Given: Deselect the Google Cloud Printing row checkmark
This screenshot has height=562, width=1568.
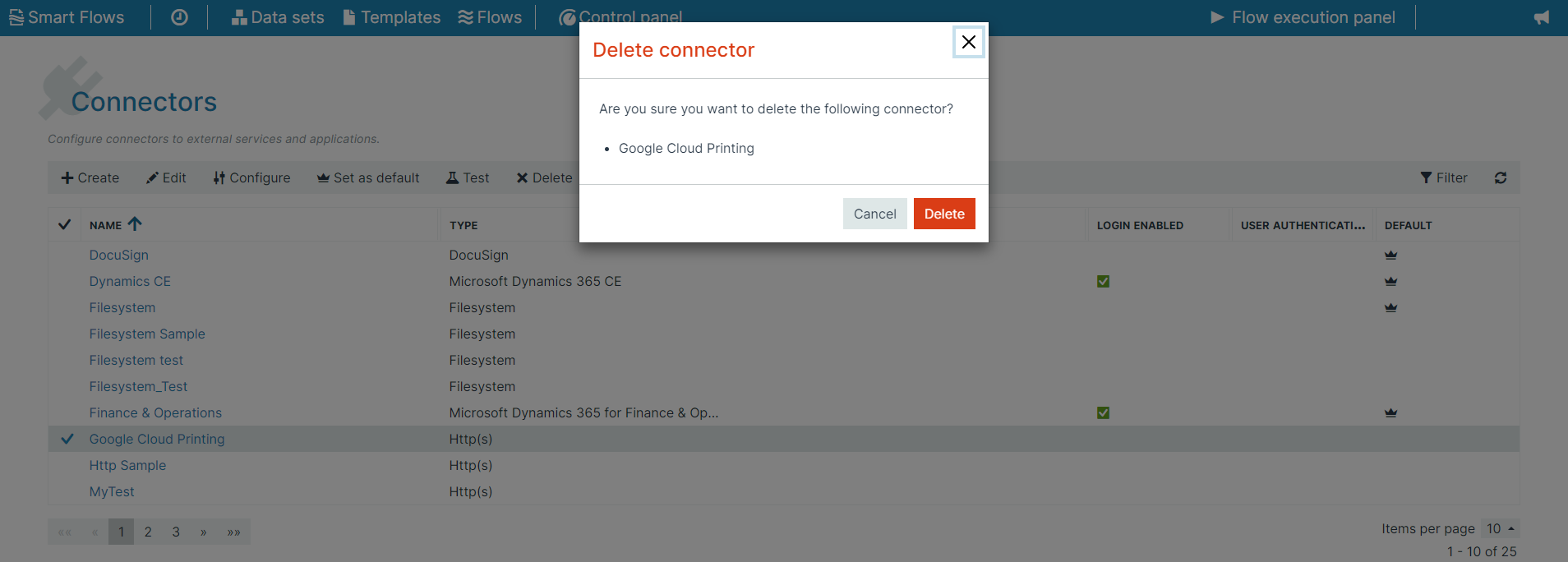Looking at the screenshot, I should (x=67, y=439).
